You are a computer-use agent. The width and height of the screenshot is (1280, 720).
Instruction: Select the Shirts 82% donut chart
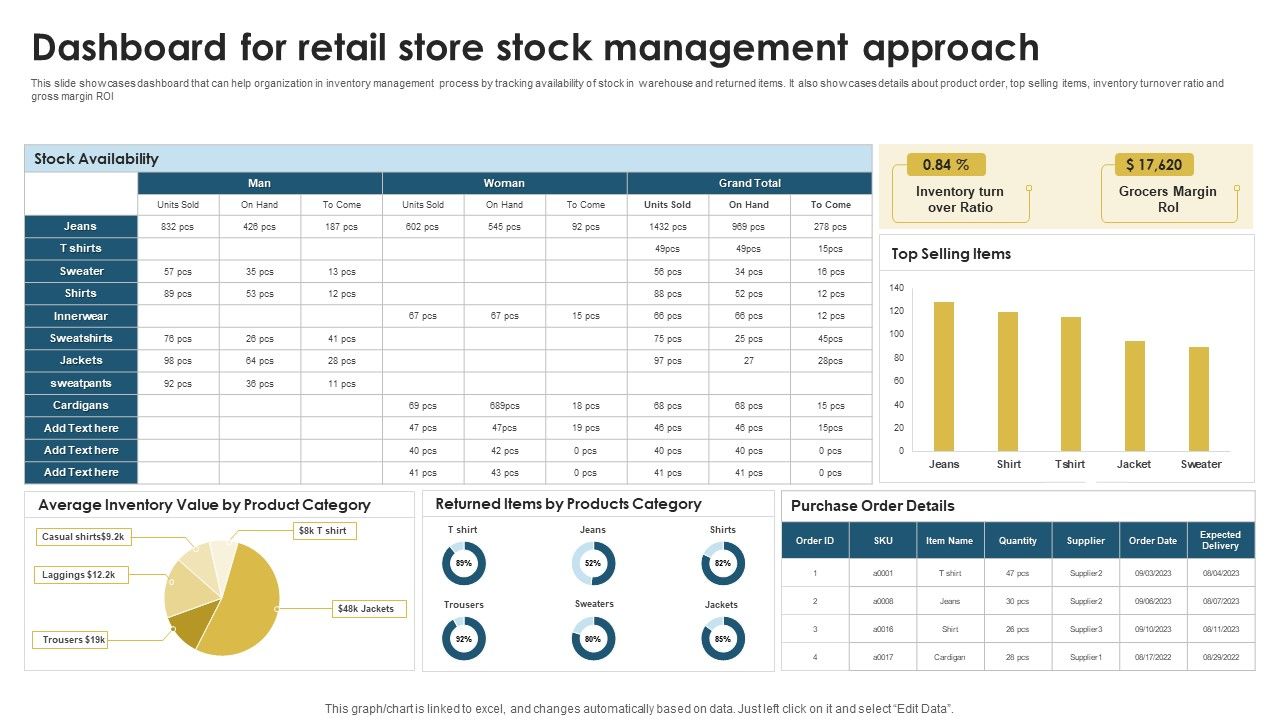point(723,563)
